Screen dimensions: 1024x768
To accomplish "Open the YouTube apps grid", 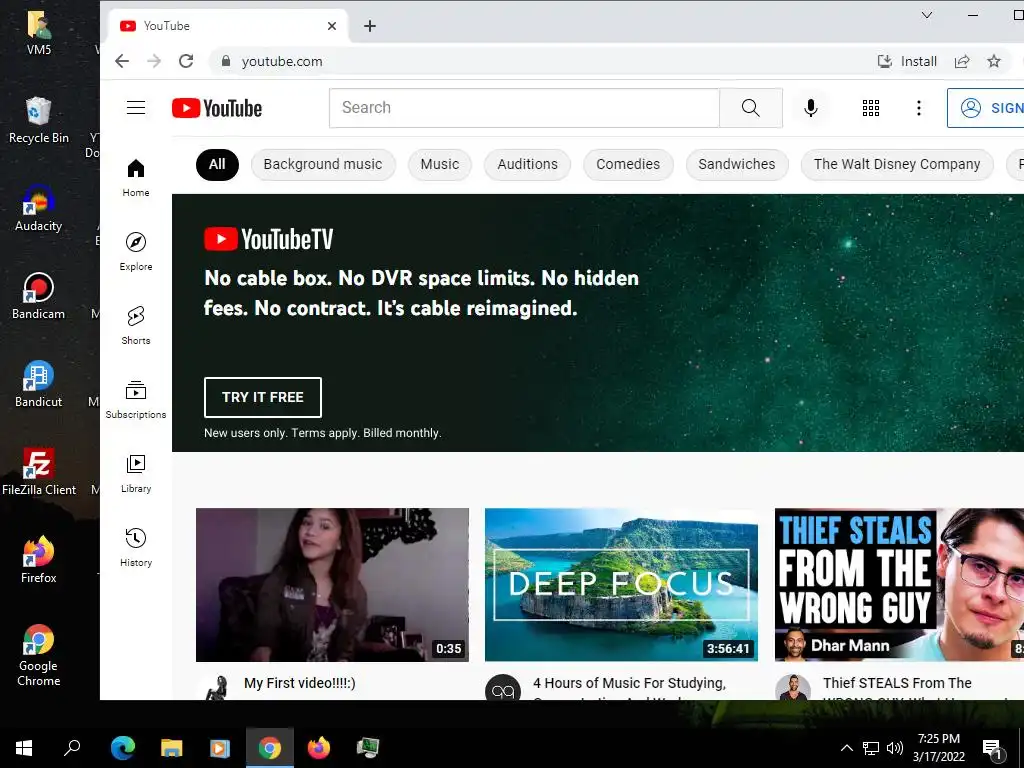I will (x=871, y=108).
